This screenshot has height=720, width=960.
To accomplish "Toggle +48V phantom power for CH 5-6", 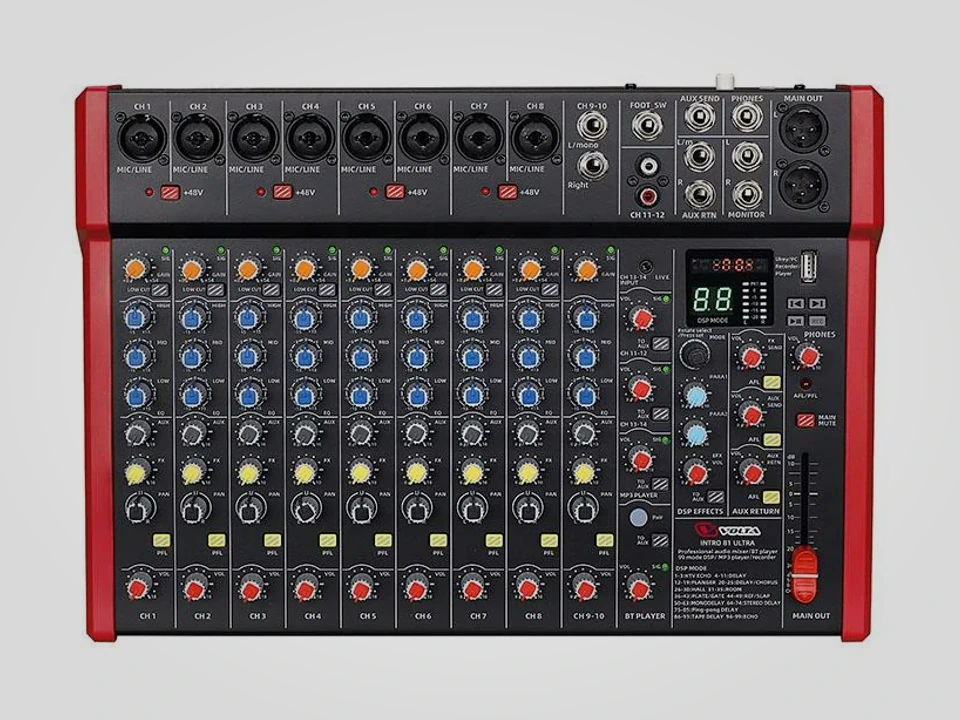I will pyautogui.click(x=396, y=192).
